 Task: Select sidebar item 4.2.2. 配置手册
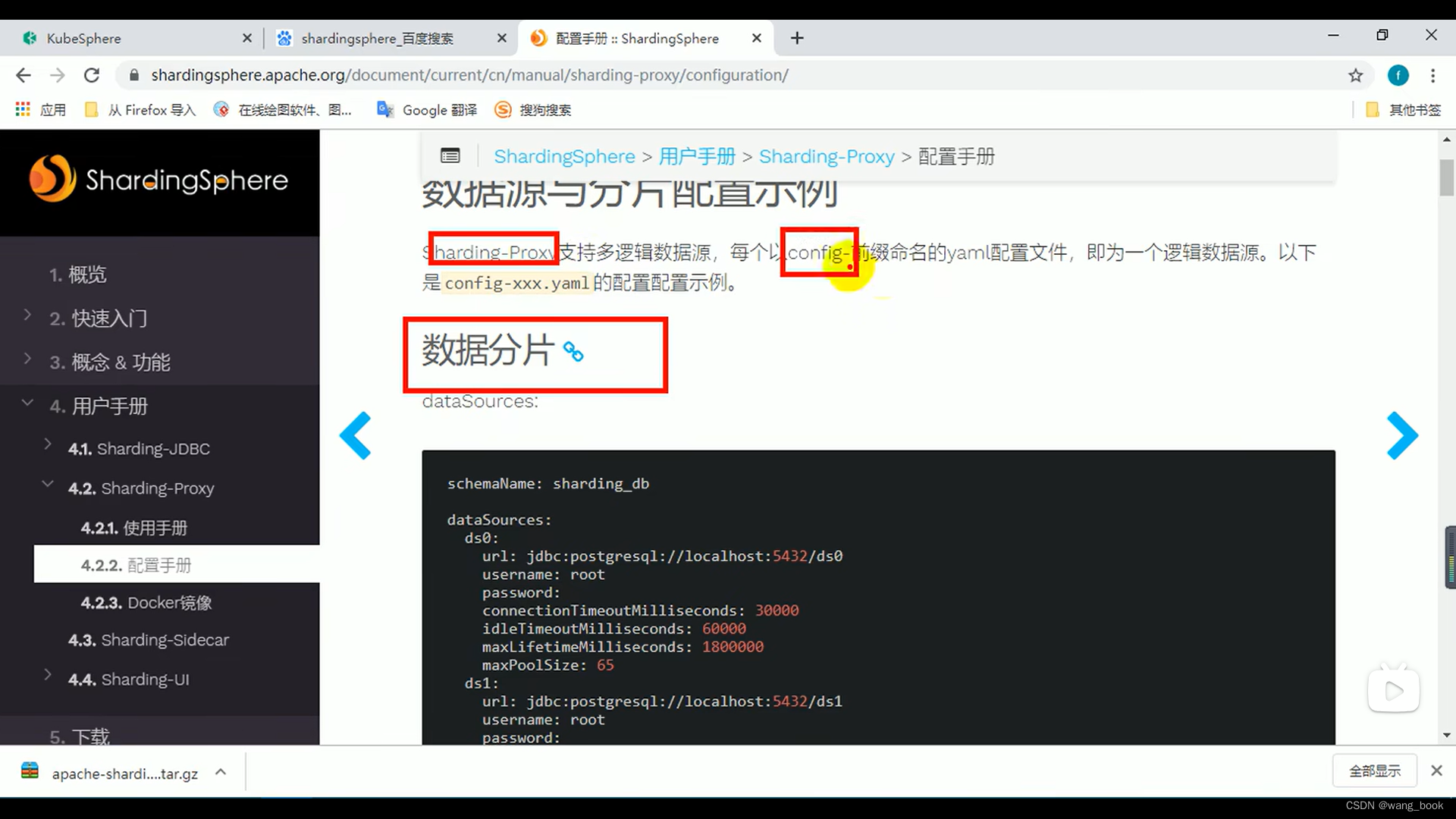[177, 564]
